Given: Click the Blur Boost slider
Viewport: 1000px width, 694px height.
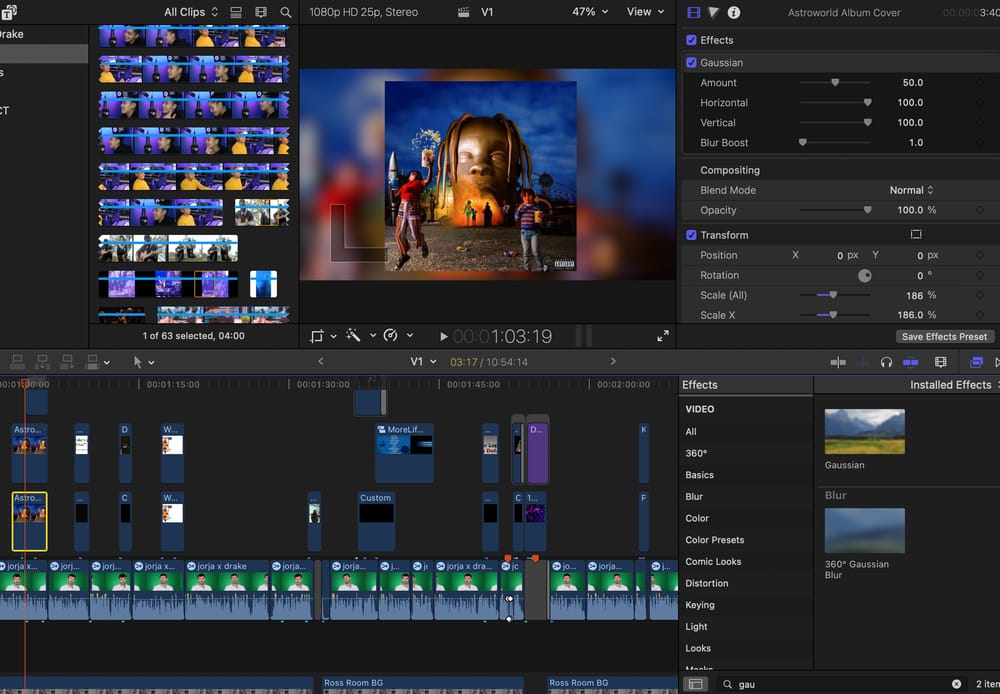Looking at the screenshot, I should click(835, 142).
